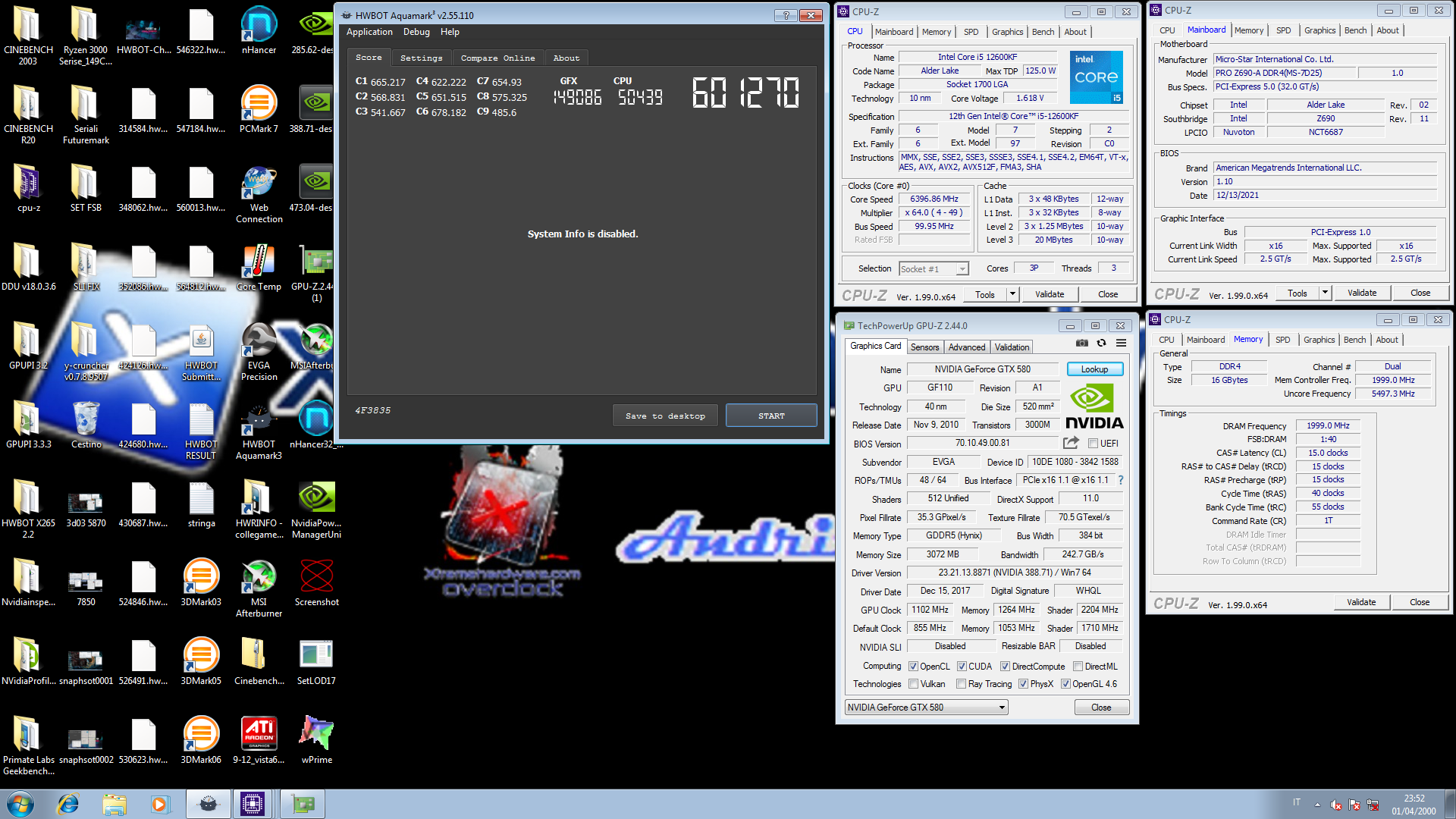
Task: Open the Cestino recycle bin
Action: 86,425
